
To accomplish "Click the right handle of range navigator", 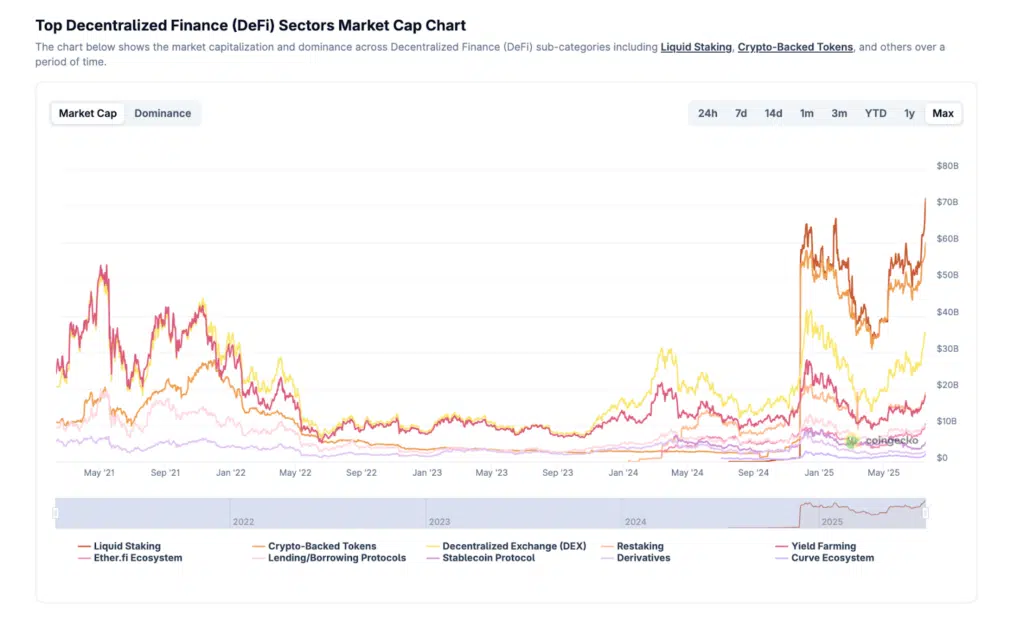I will click(925, 513).
